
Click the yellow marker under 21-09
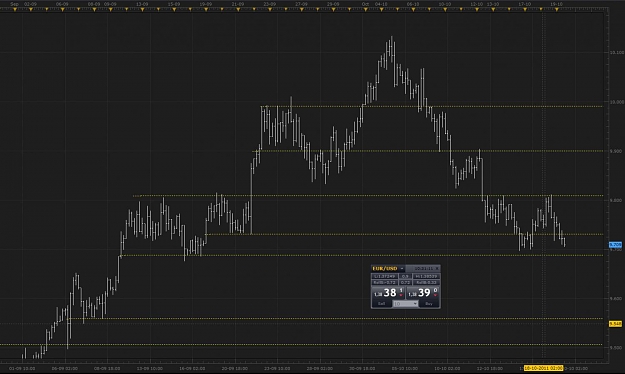tap(238, 9)
